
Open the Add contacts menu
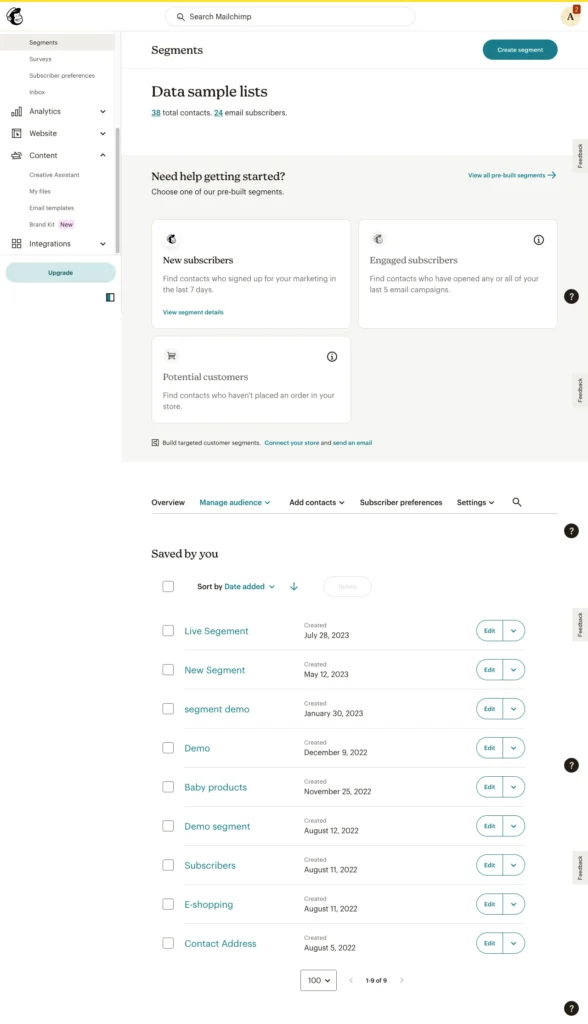[x=316, y=503]
